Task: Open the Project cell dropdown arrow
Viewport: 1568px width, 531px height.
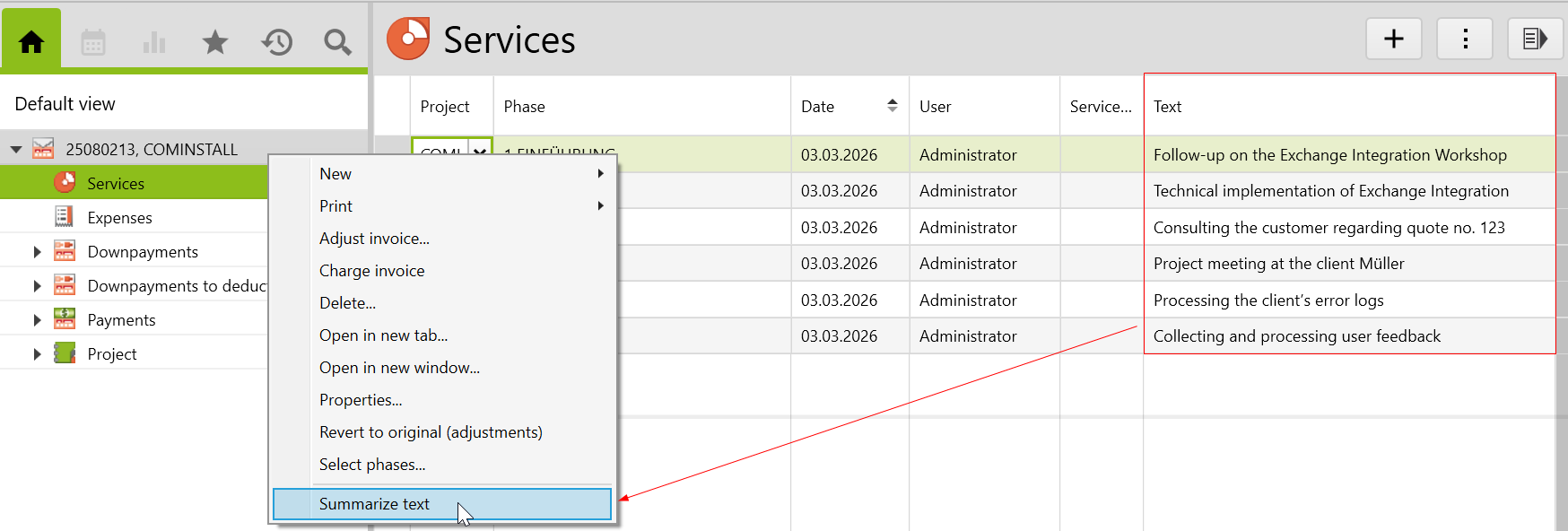Action: pos(480,152)
